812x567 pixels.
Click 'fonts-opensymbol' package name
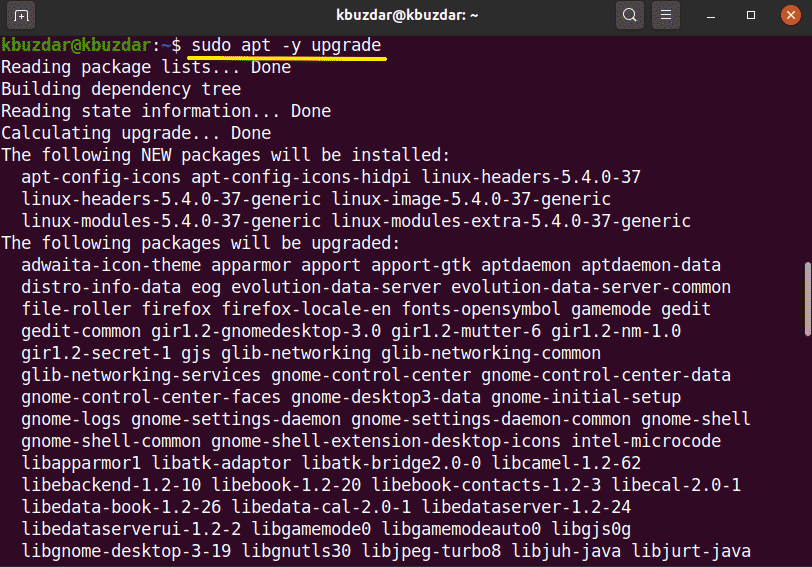(x=481, y=310)
